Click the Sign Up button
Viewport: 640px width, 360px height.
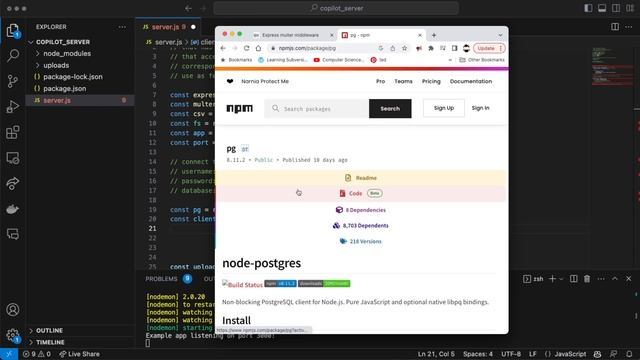444,108
